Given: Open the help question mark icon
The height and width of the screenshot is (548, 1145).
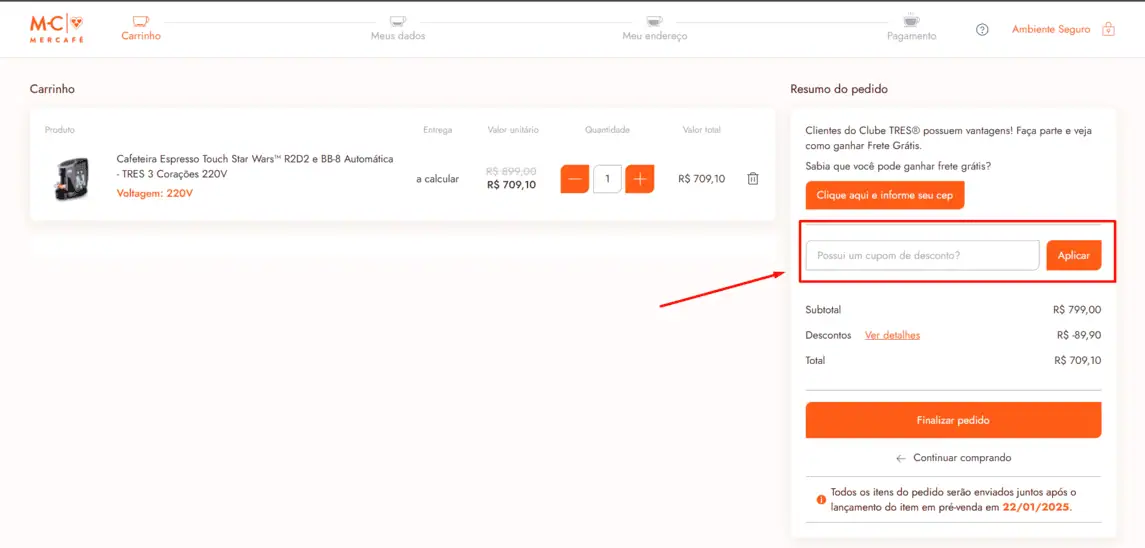Looking at the screenshot, I should coord(982,30).
